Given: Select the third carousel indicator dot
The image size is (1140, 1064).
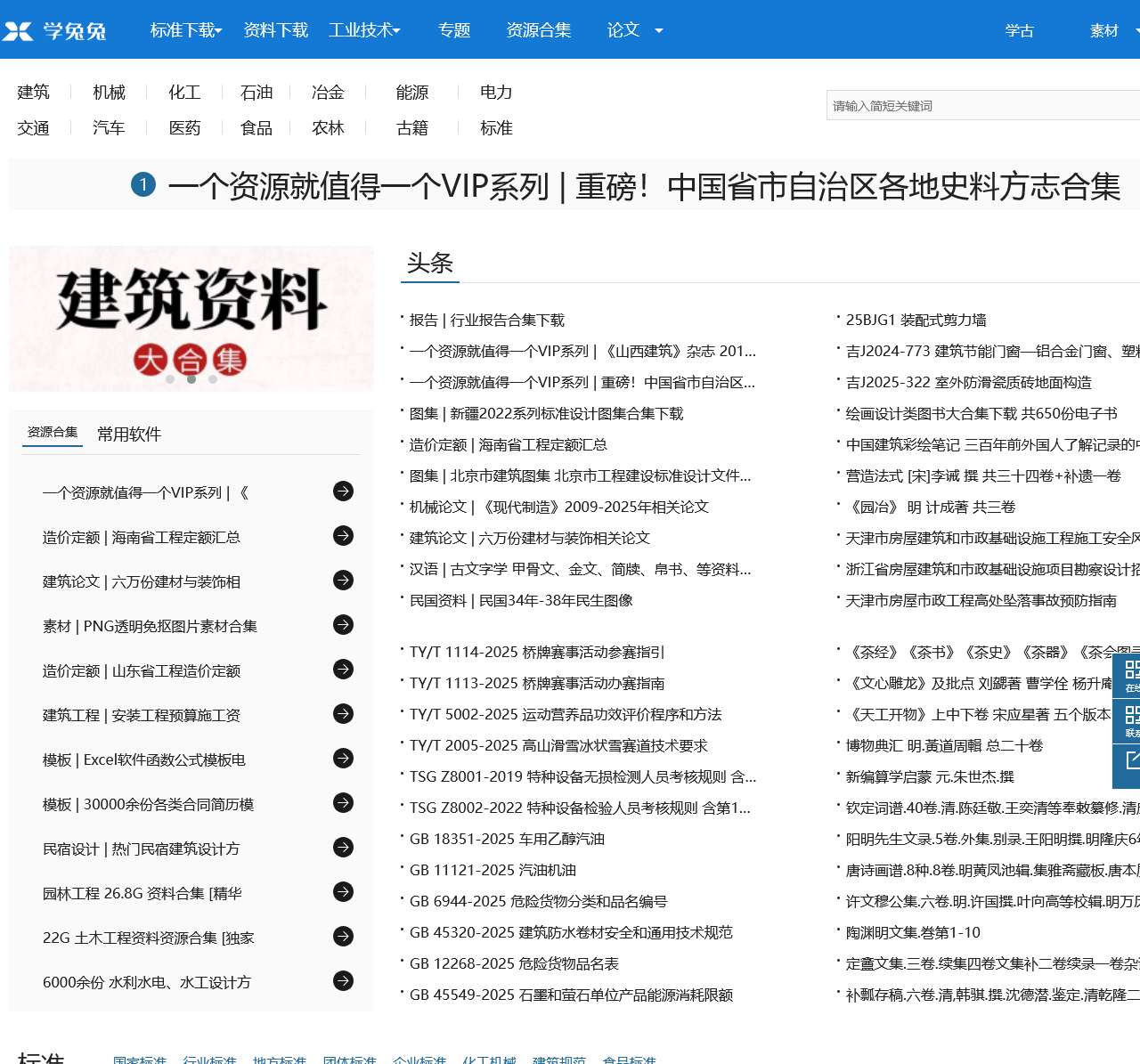Looking at the screenshot, I should pyautogui.click(x=213, y=379).
